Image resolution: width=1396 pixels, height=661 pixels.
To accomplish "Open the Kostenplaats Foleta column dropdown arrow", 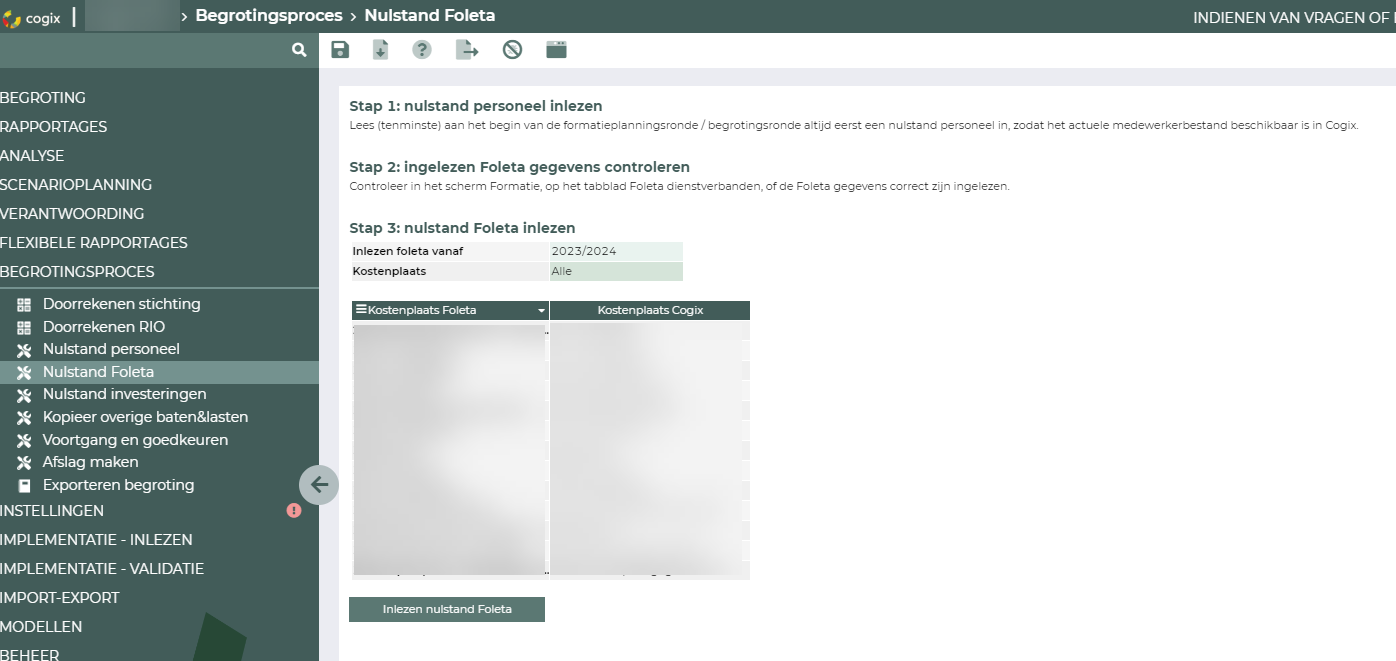I will (x=542, y=311).
